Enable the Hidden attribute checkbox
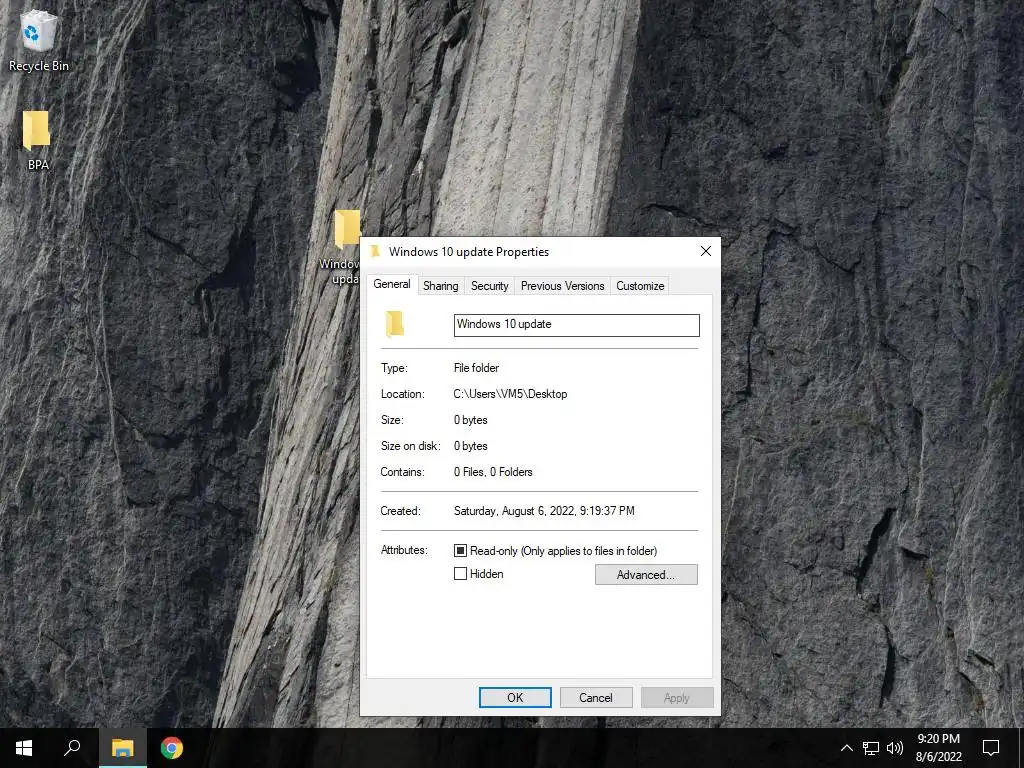This screenshot has width=1024, height=768. [460, 574]
